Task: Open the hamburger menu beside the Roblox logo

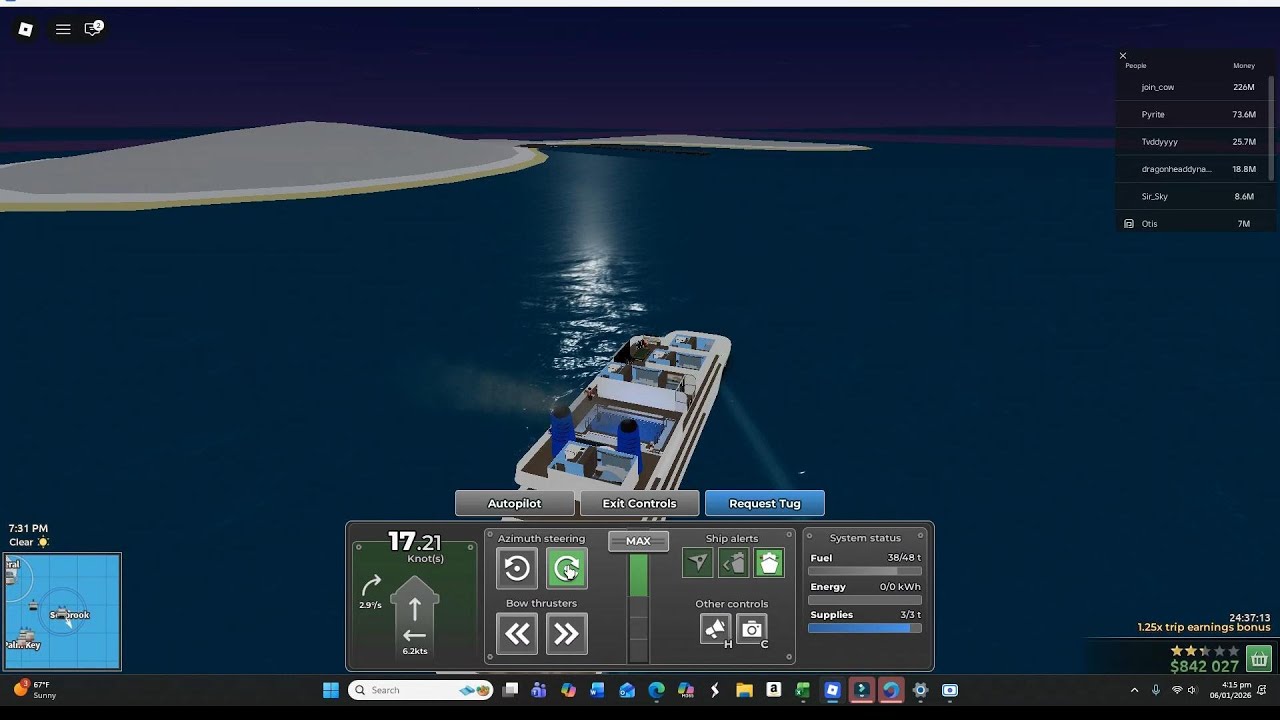Action: pos(63,29)
